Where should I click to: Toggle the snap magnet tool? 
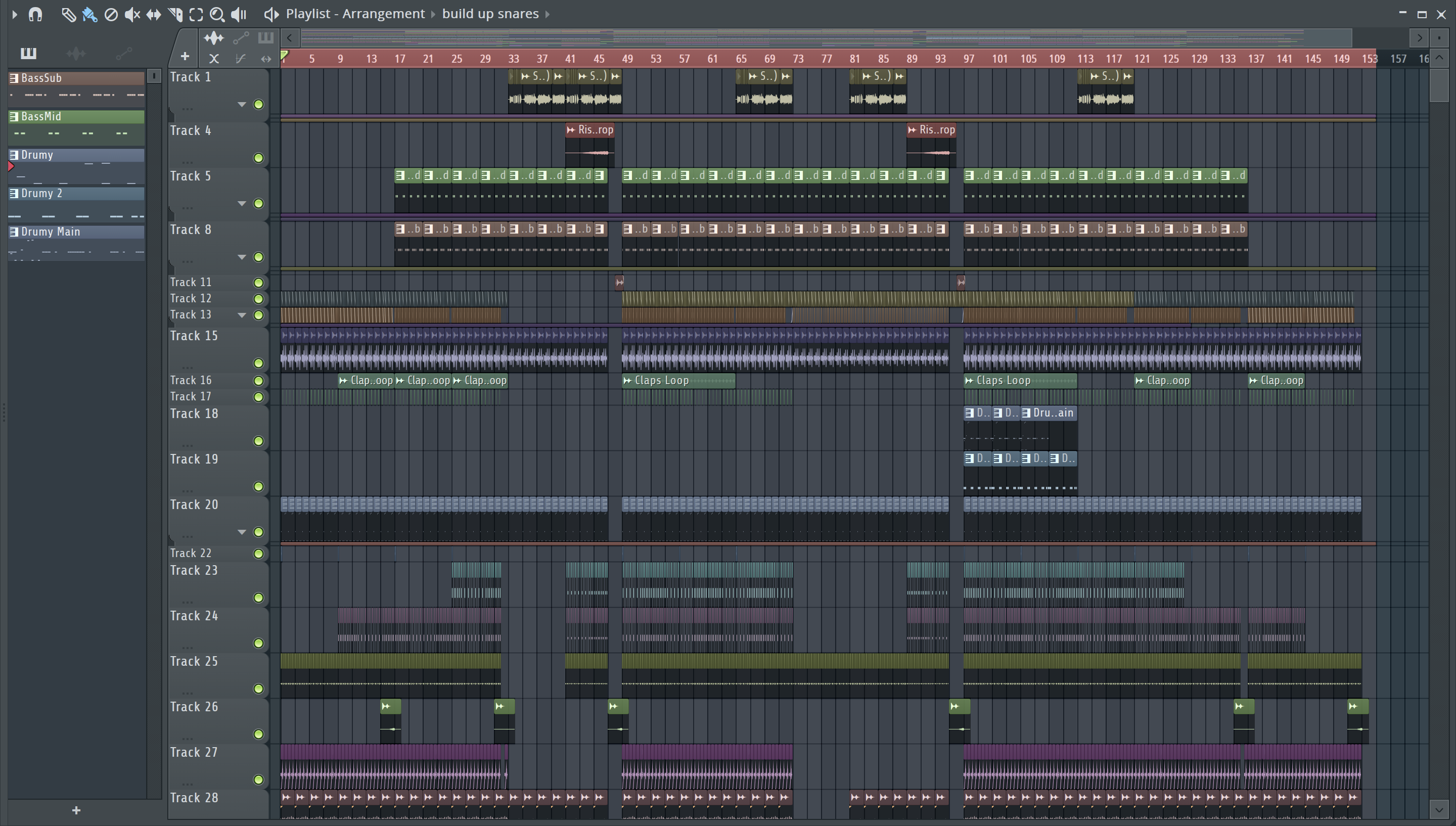[35, 14]
